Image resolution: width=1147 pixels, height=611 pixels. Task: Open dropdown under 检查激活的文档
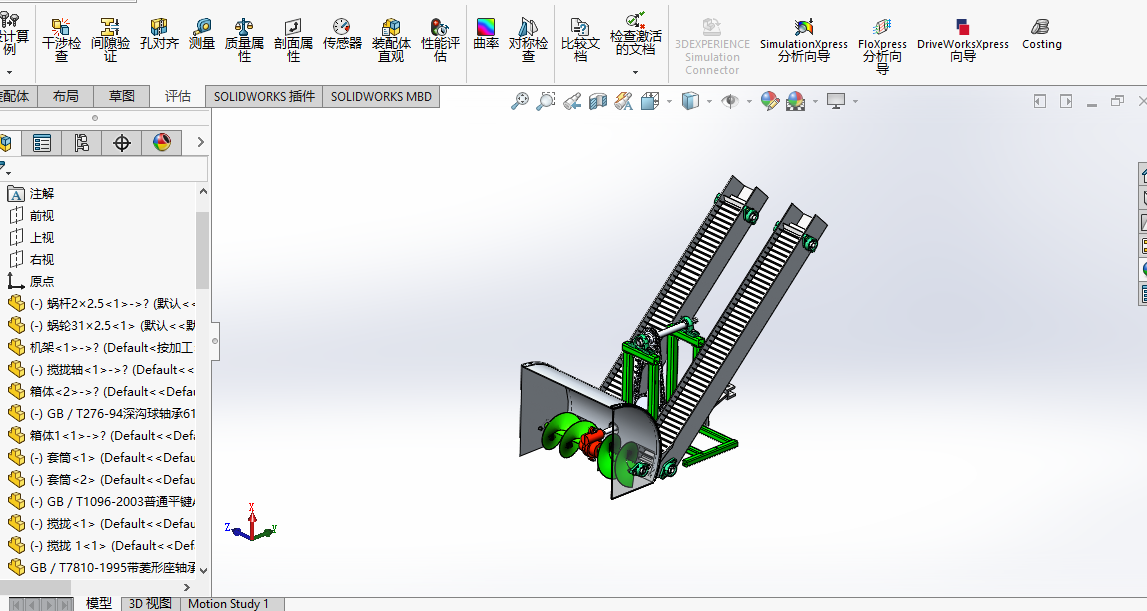coord(635,72)
